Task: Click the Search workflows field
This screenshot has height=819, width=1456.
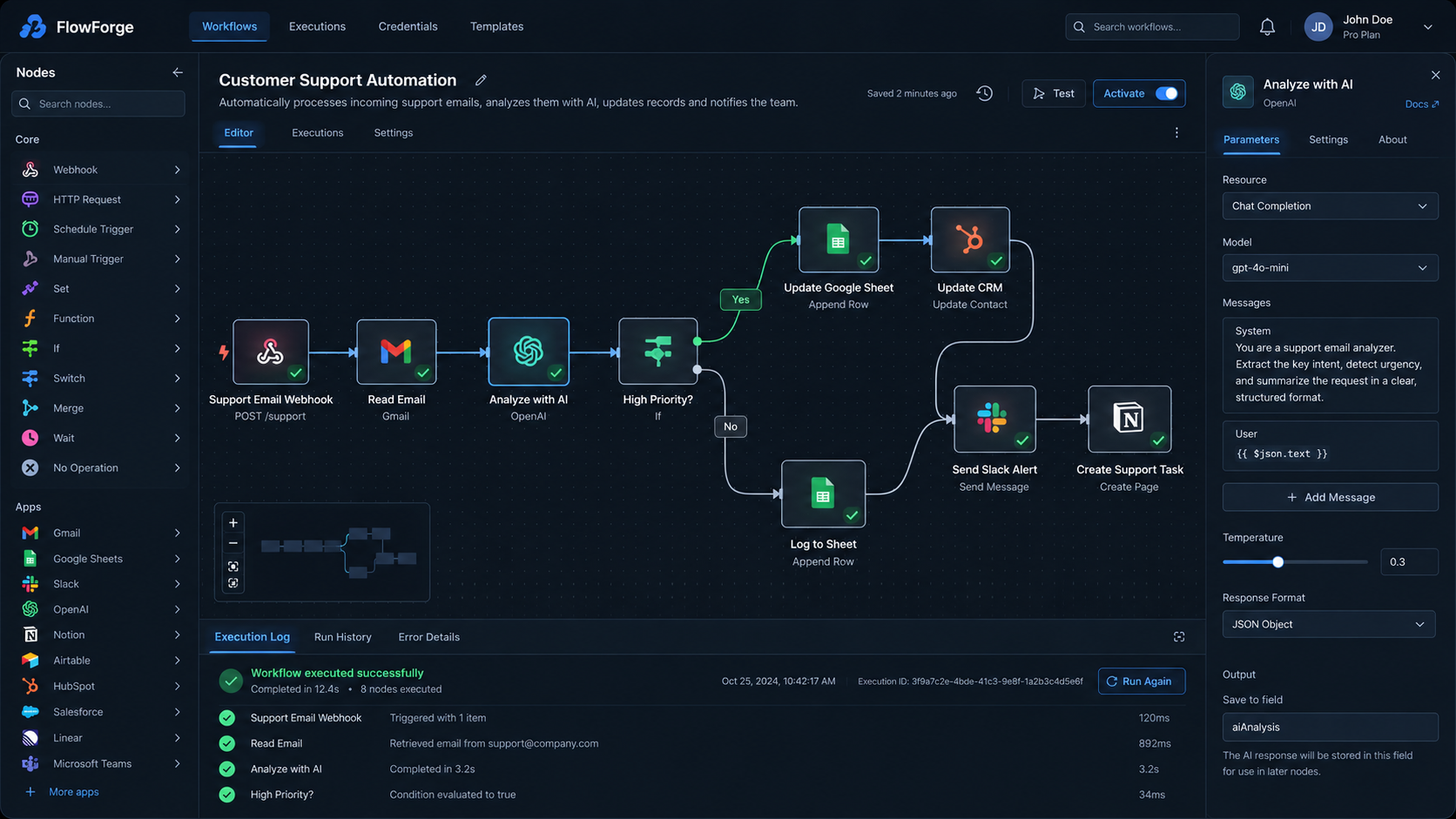Action: click(1152, 27)
